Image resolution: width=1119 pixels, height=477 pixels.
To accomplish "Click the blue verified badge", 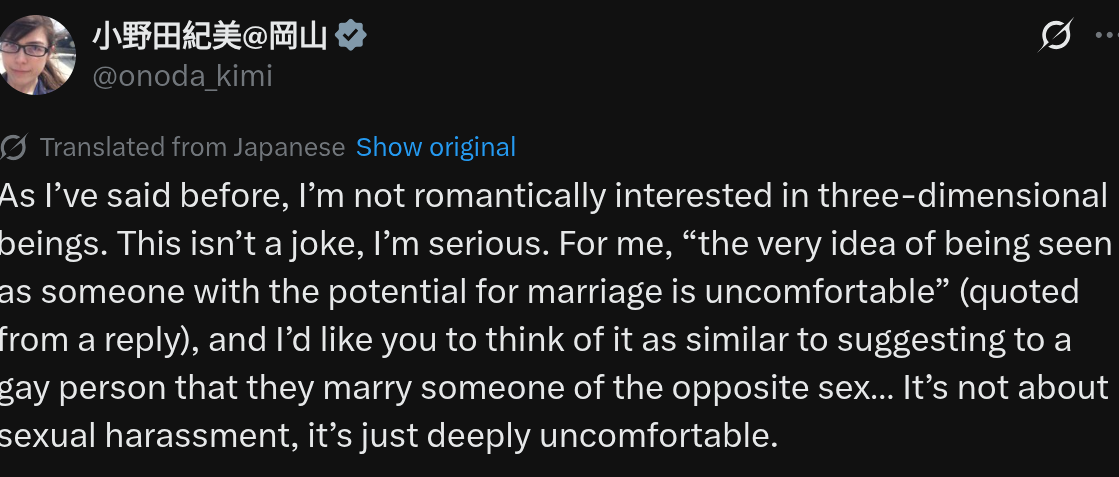I will [352, 37].
